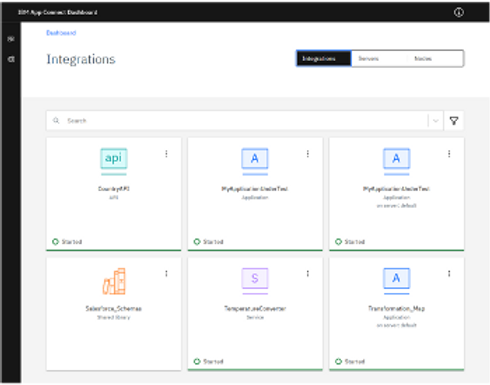The image size is (490, 385).
Task: Open the overflow menu on CountryAPI card
Action: pyautogui.click(x=166, y=154)
